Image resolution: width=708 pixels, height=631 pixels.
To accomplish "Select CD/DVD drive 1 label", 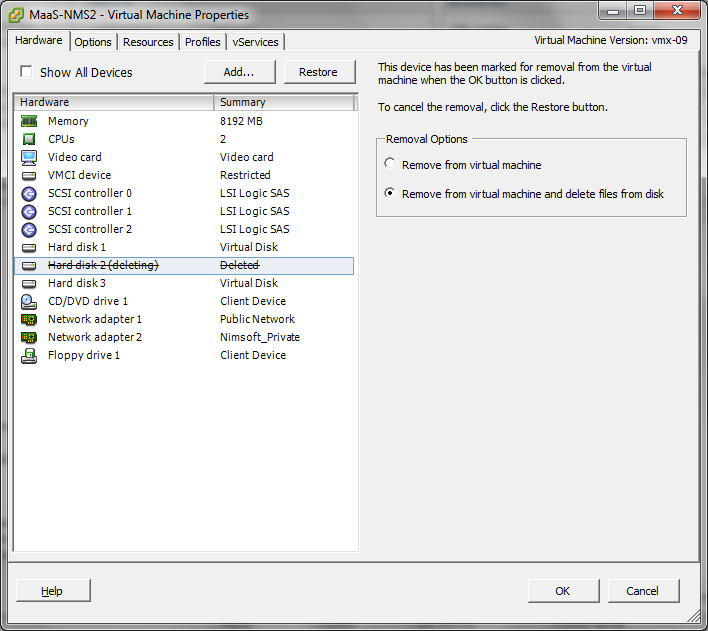I will [x=88, y=301].
